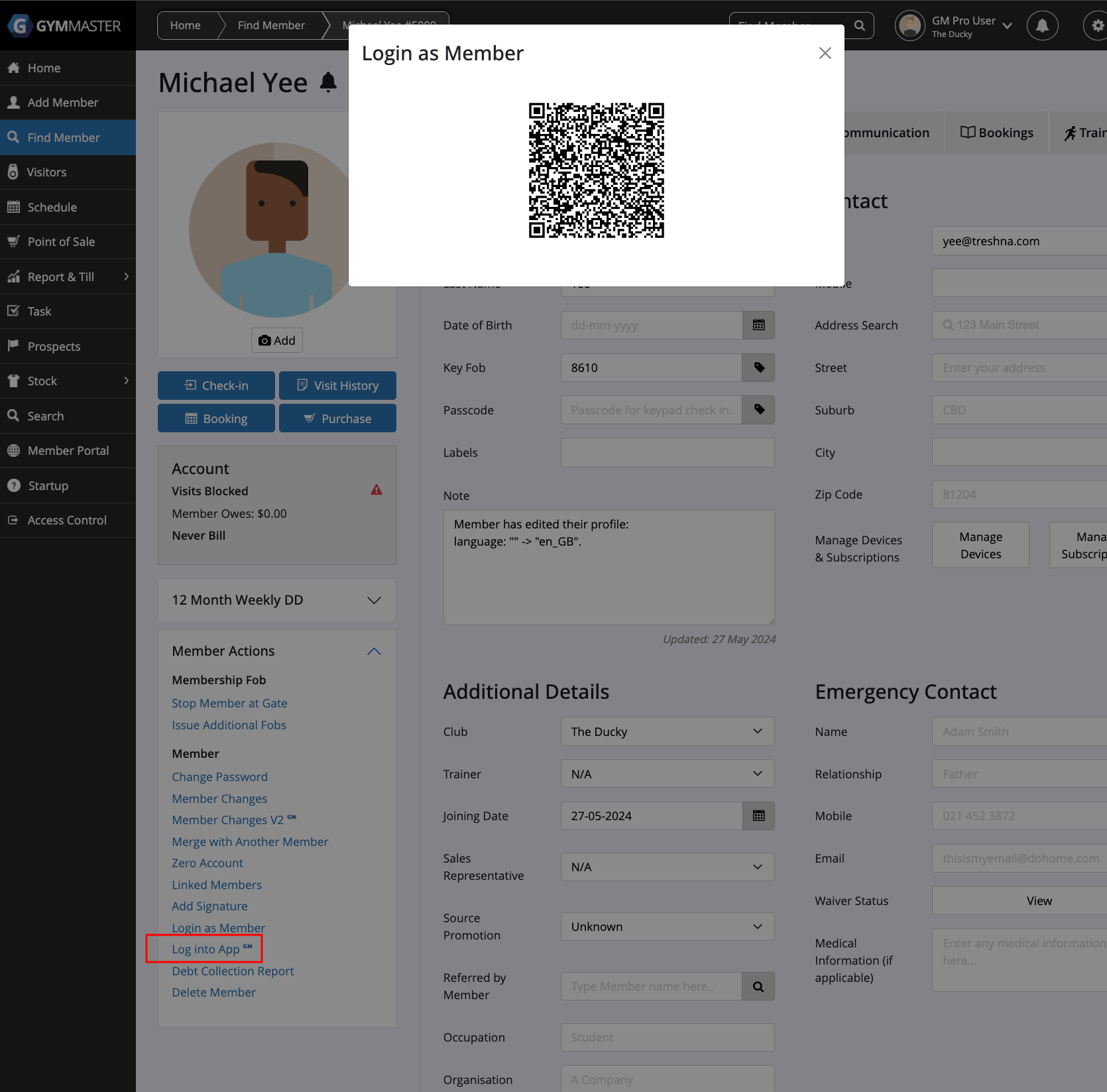Open the Club dropdown

coord(668,731)
